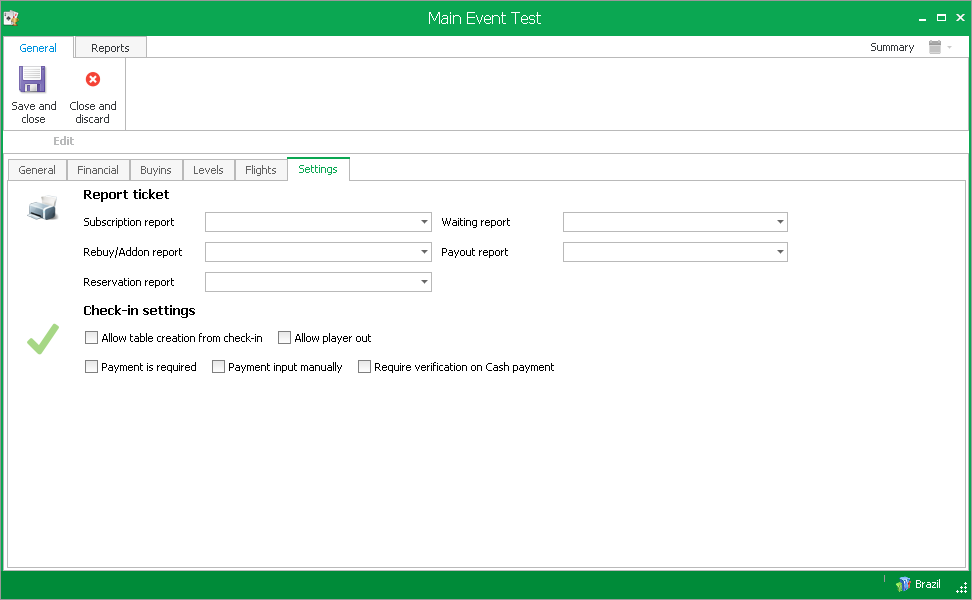Screen dimensions: 972x600
Task: Click the Edit group label
Action: (x=63, y=141)
